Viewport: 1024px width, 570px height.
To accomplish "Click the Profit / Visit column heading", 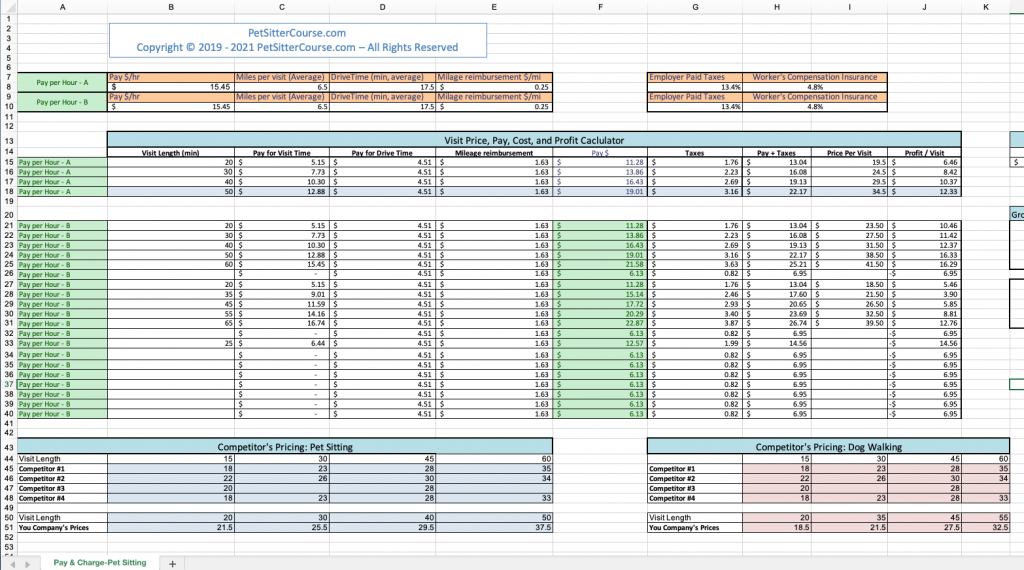I will click(x=923, y=152).
